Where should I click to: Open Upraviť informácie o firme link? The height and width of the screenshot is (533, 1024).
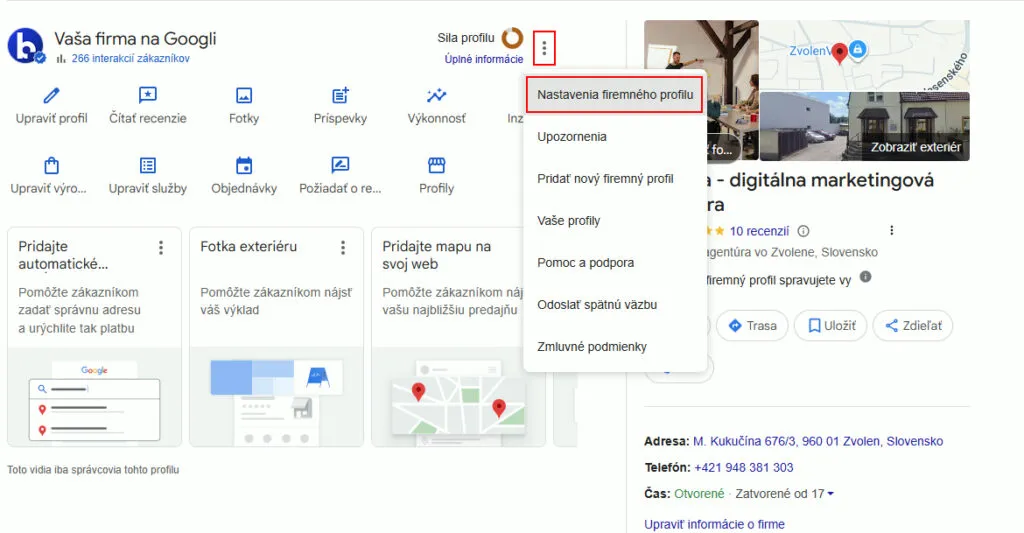point(714,524)
